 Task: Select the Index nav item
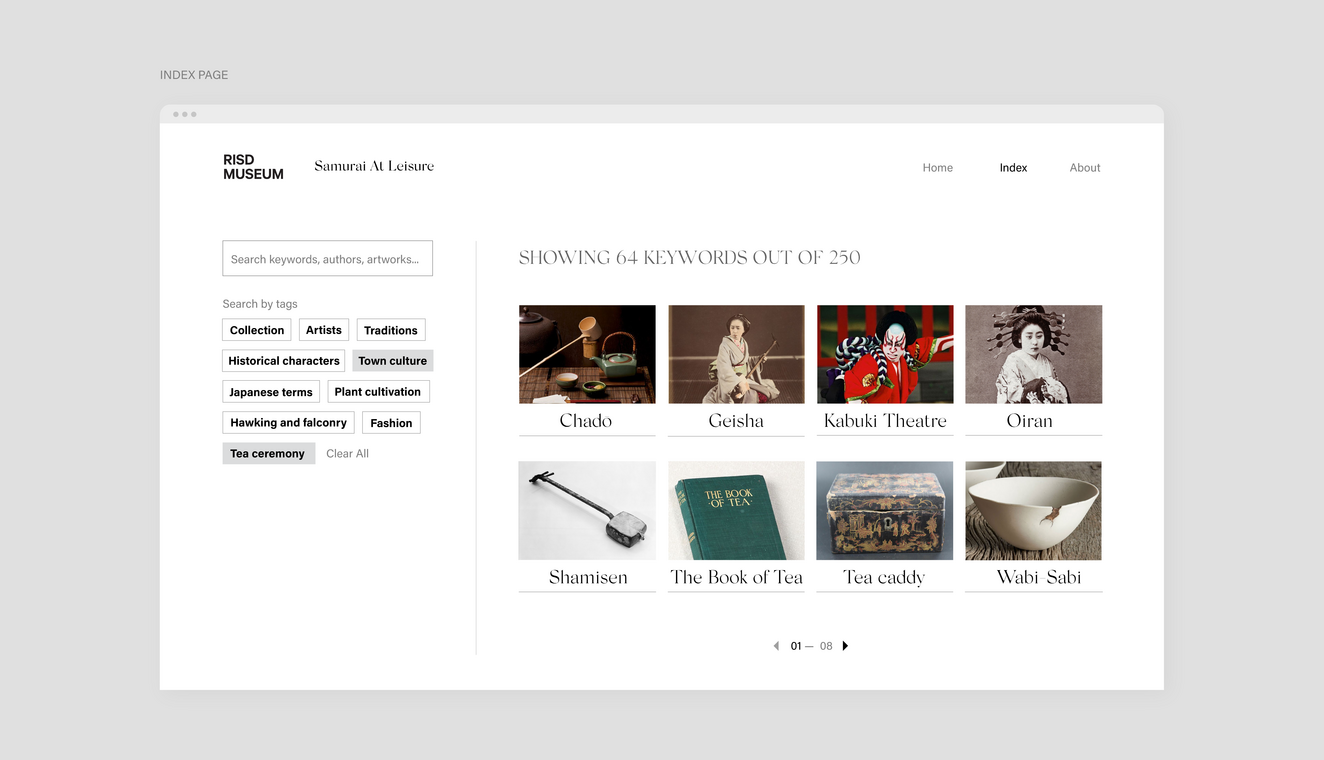pos(1013,168)
